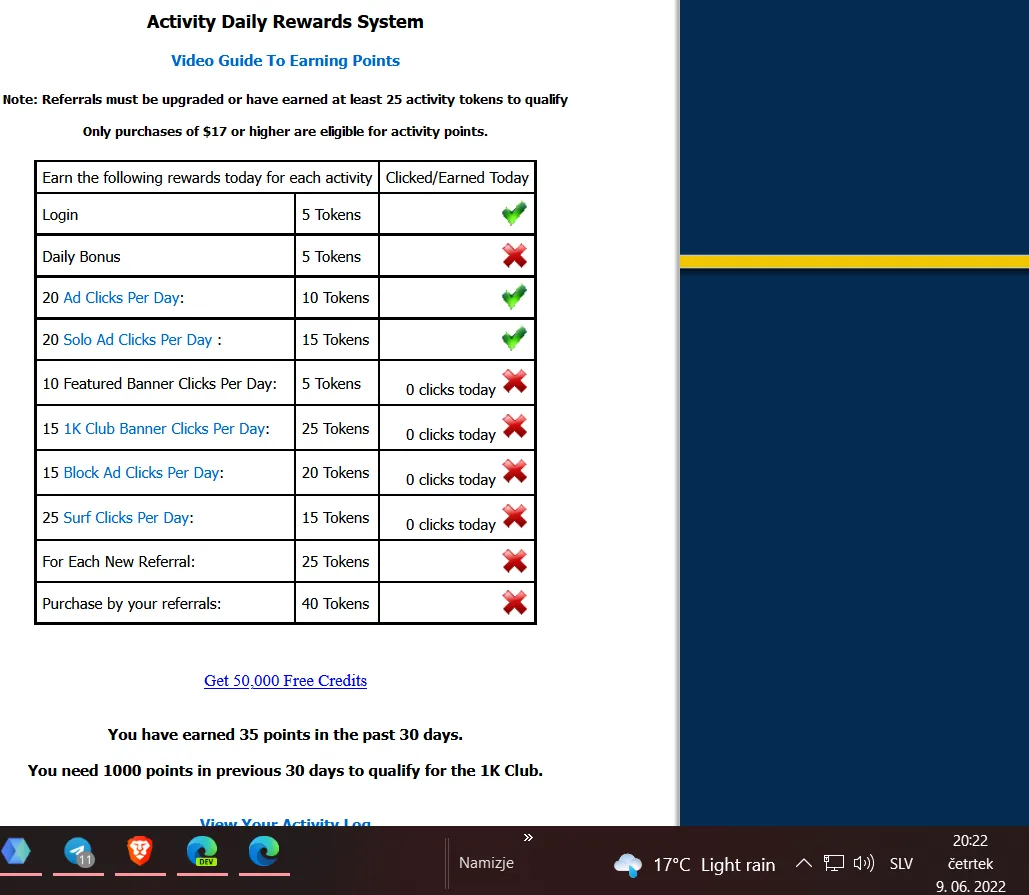This screenshot has height=895, width=1029.
Task: Select '0 clicks today' in the Surf Clicks row
Action: point(451,525)
